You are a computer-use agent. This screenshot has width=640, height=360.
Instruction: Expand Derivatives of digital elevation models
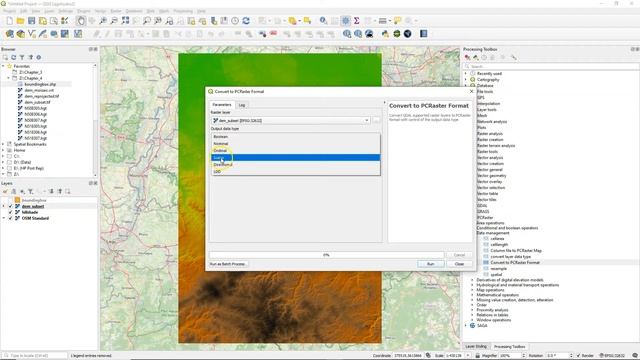pos(472,280)
